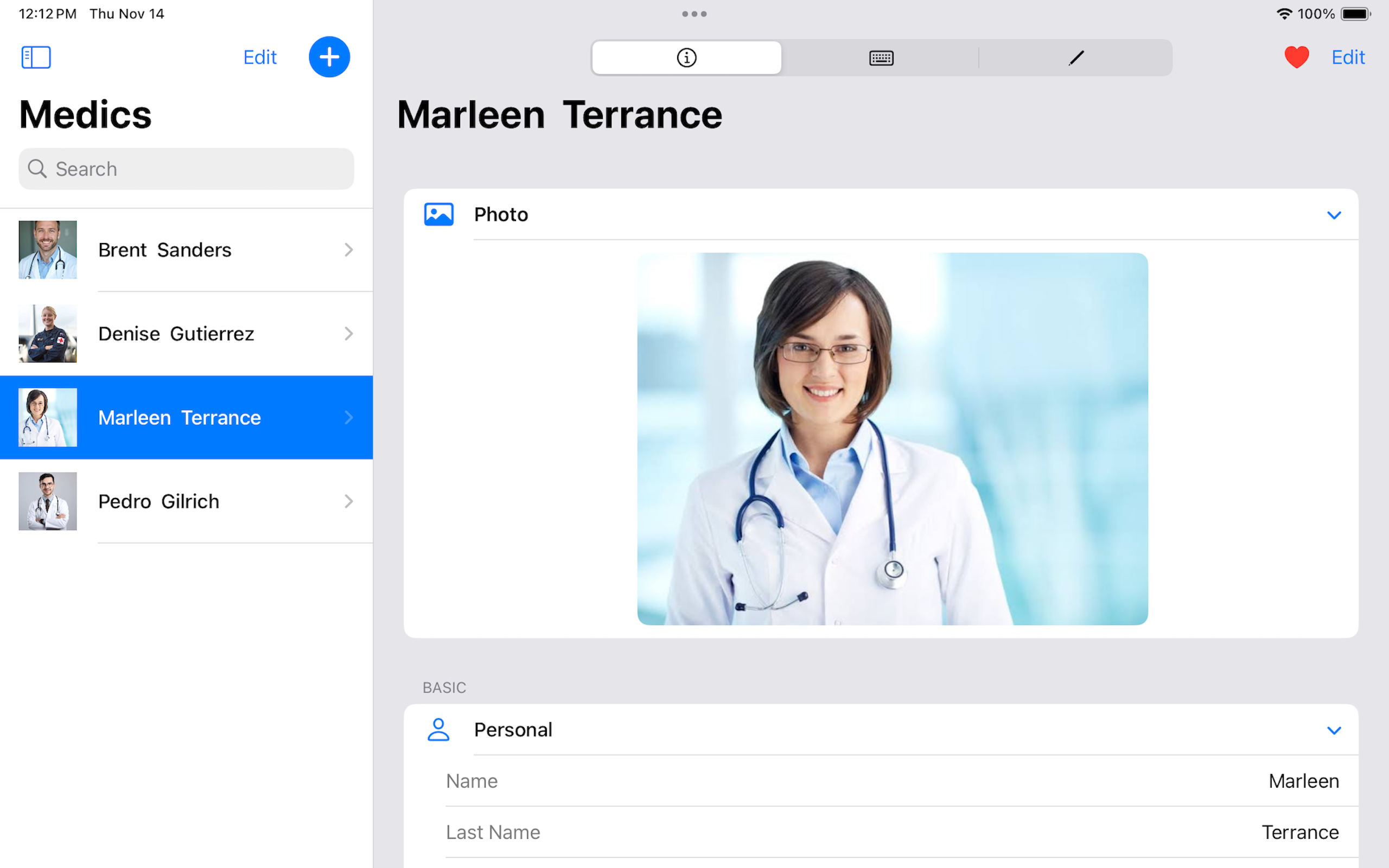Click the Wi-Fi status icon

[1284, 14]
